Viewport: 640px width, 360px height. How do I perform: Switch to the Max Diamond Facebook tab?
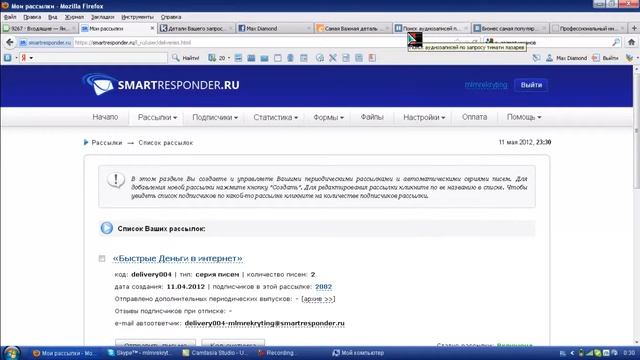point(275,28)
